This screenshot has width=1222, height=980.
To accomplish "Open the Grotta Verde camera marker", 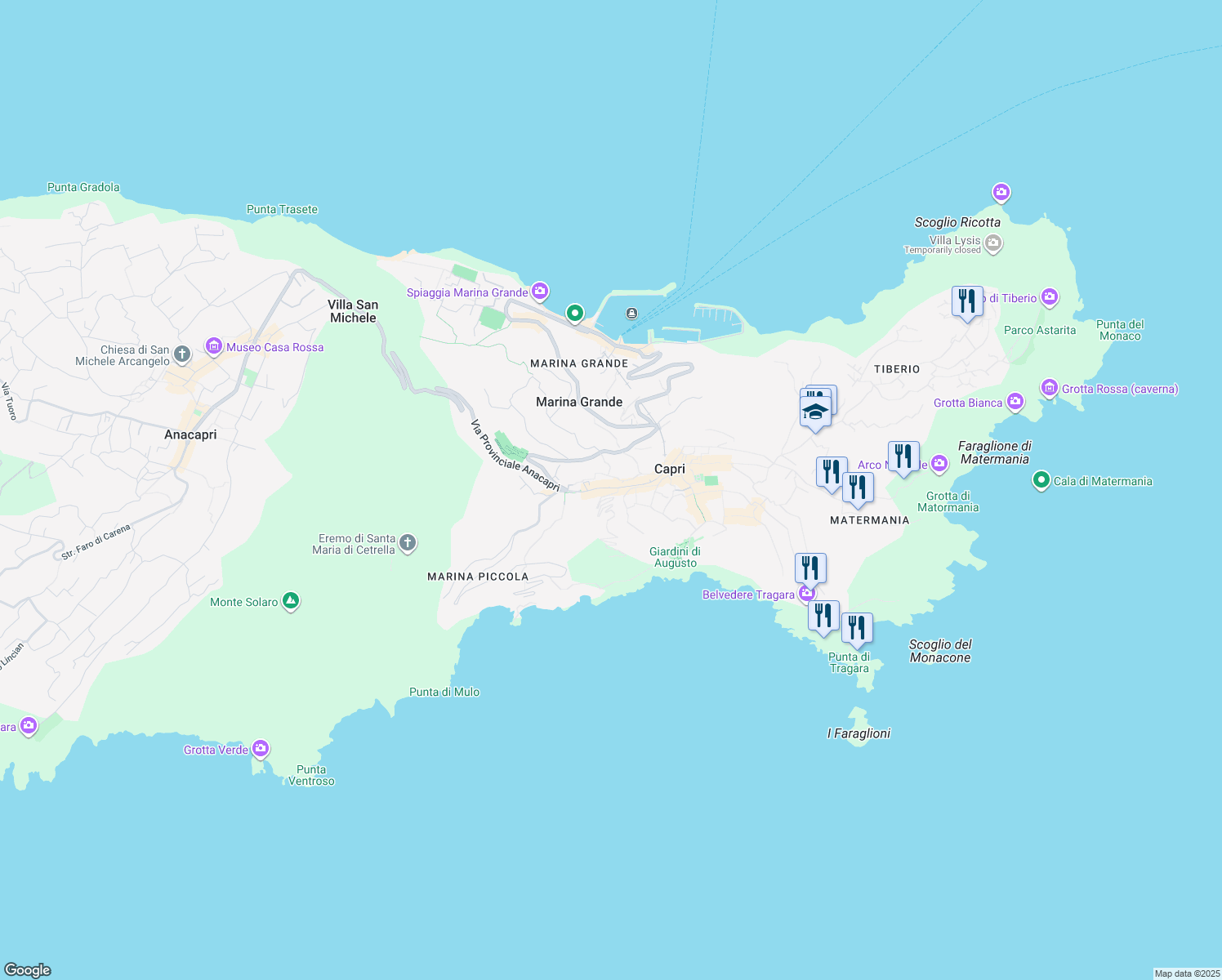I will pos(260,748).
